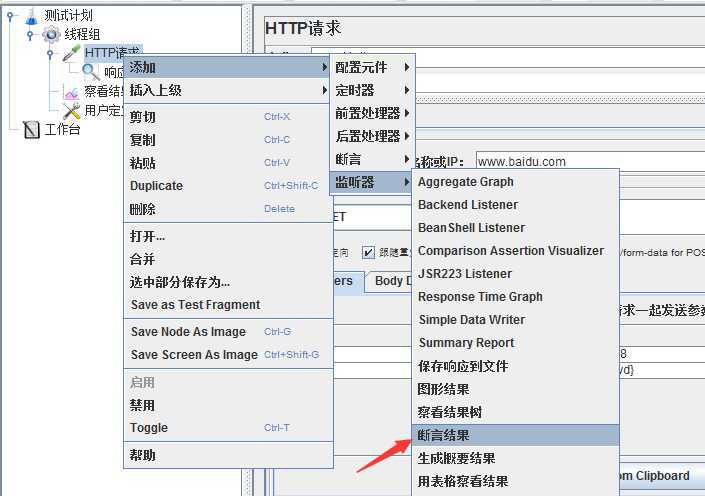This screenshot has height=496, width=705.
Task: Open the 配置元件 submenu
Action: click(372, 67)
